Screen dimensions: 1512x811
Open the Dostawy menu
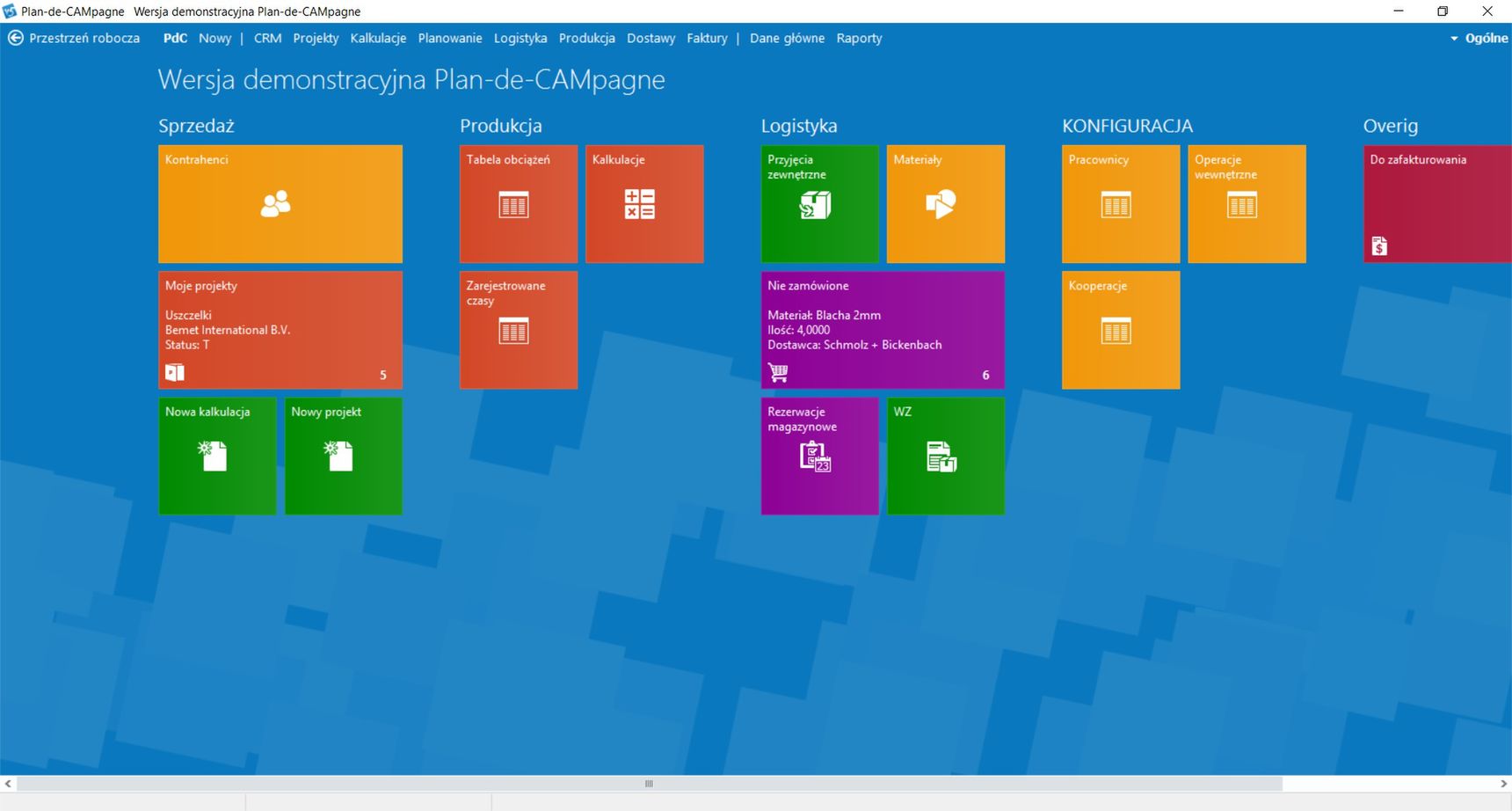tap(651, 38)
